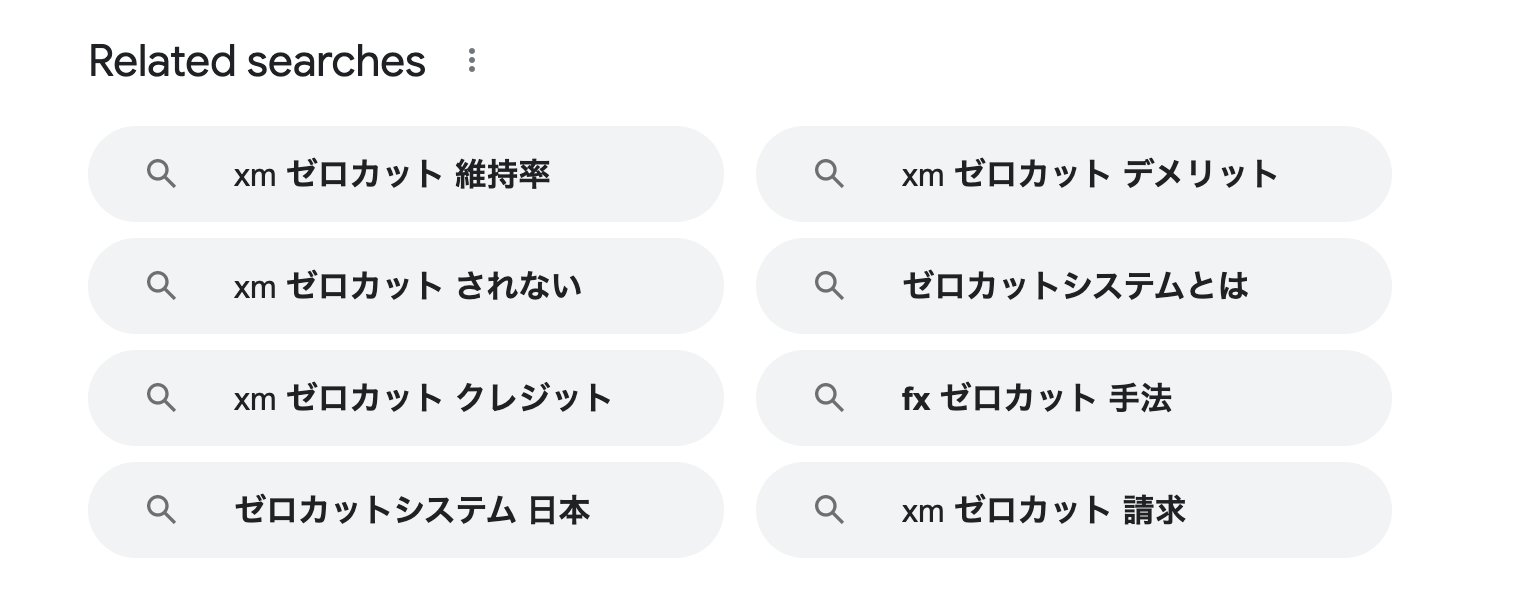
Task: Click search icon beside fx ゼロカット 手法
Action: pyautogui.click(x=829, y=398)
